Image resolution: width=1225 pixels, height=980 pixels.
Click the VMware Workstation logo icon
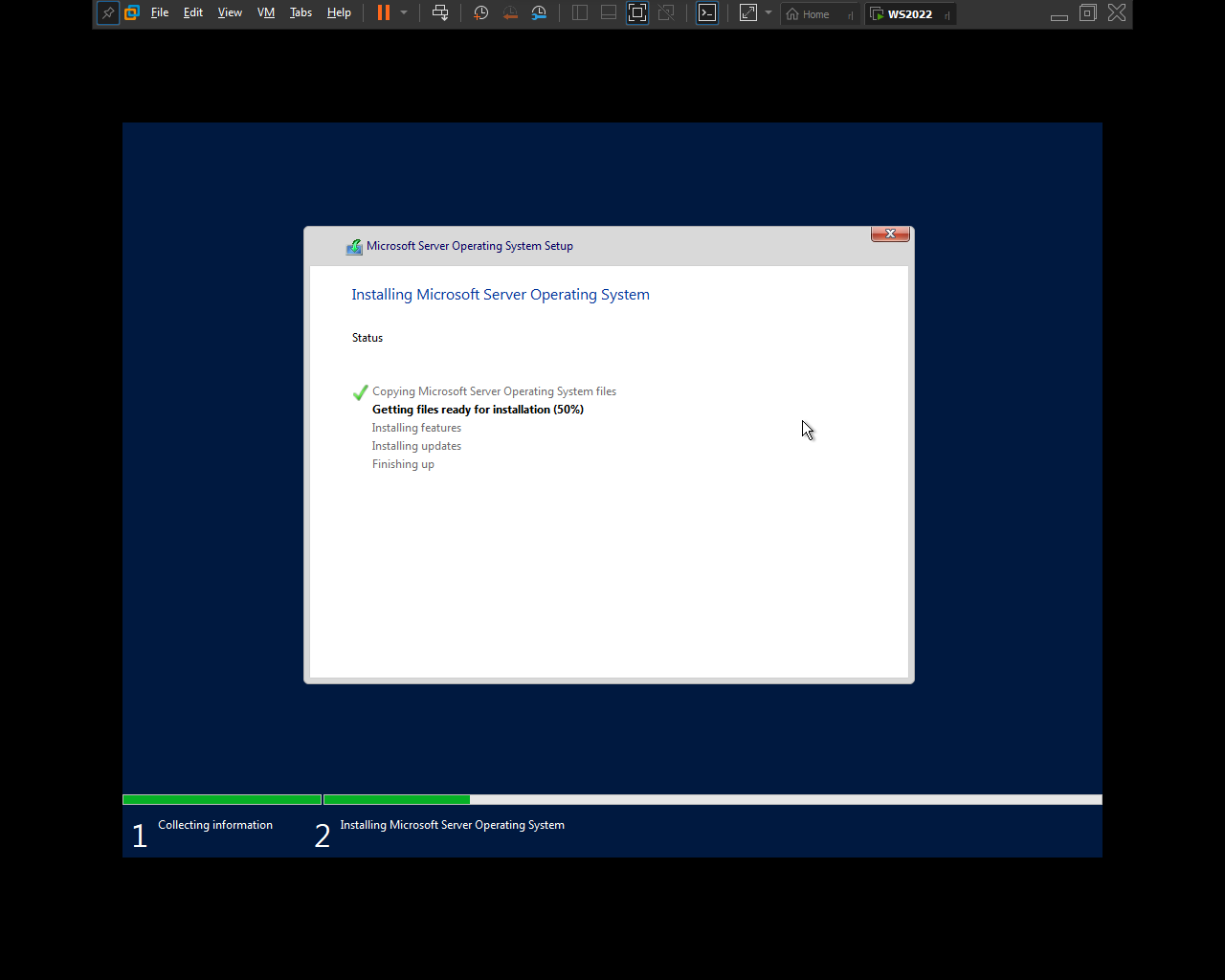pos(132,13)
